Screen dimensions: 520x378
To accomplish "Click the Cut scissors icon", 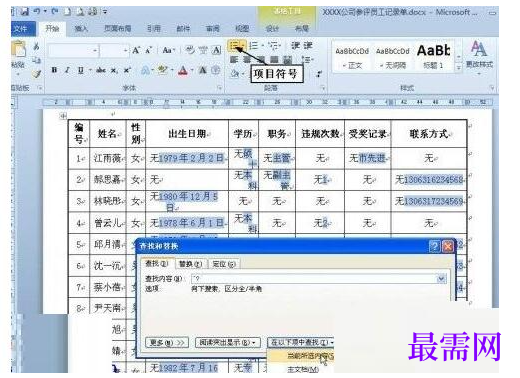I will click(x=36, y=47).
